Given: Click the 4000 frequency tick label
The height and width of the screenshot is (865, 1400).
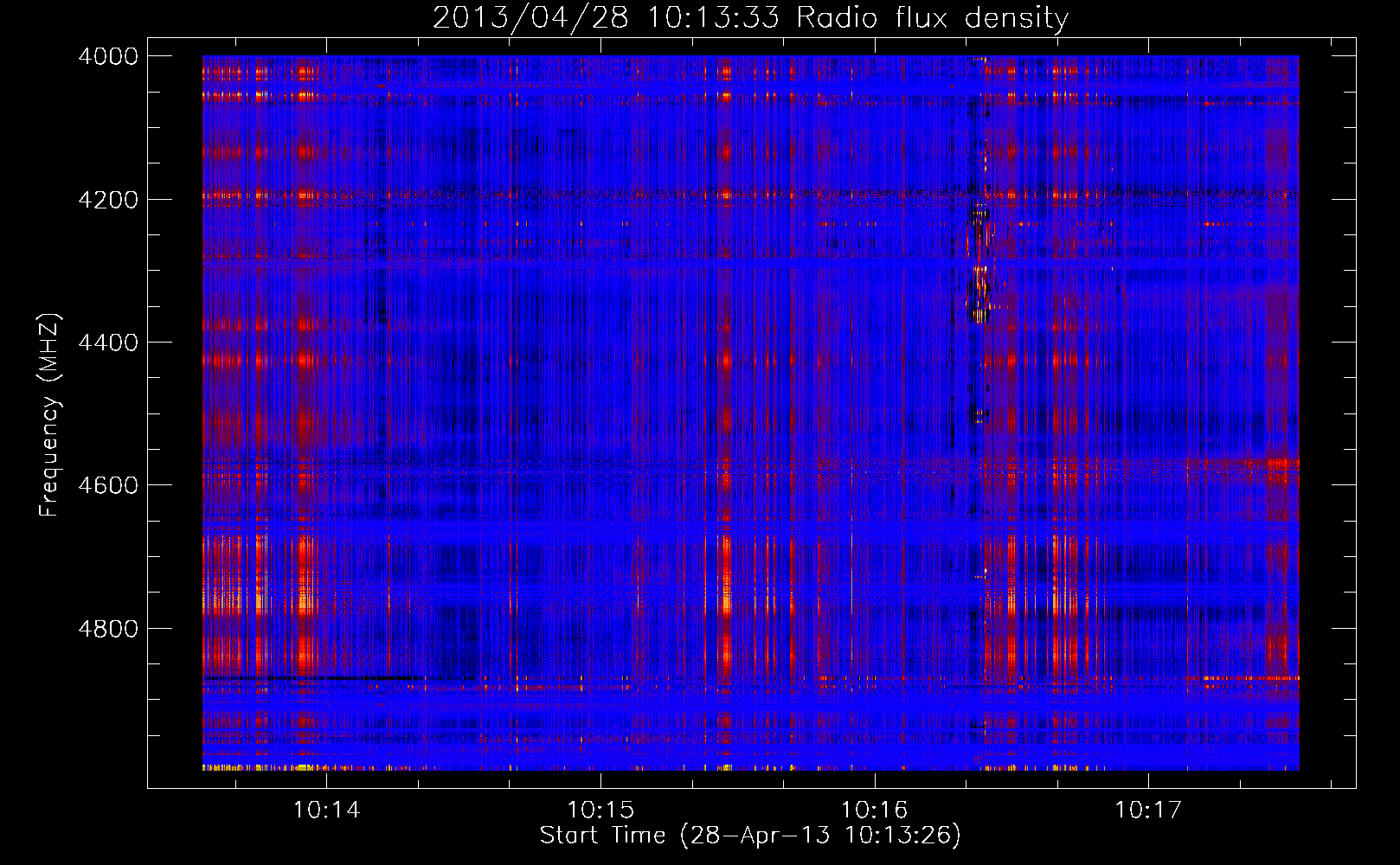Looking at the screenshot, I should [108, 56].
